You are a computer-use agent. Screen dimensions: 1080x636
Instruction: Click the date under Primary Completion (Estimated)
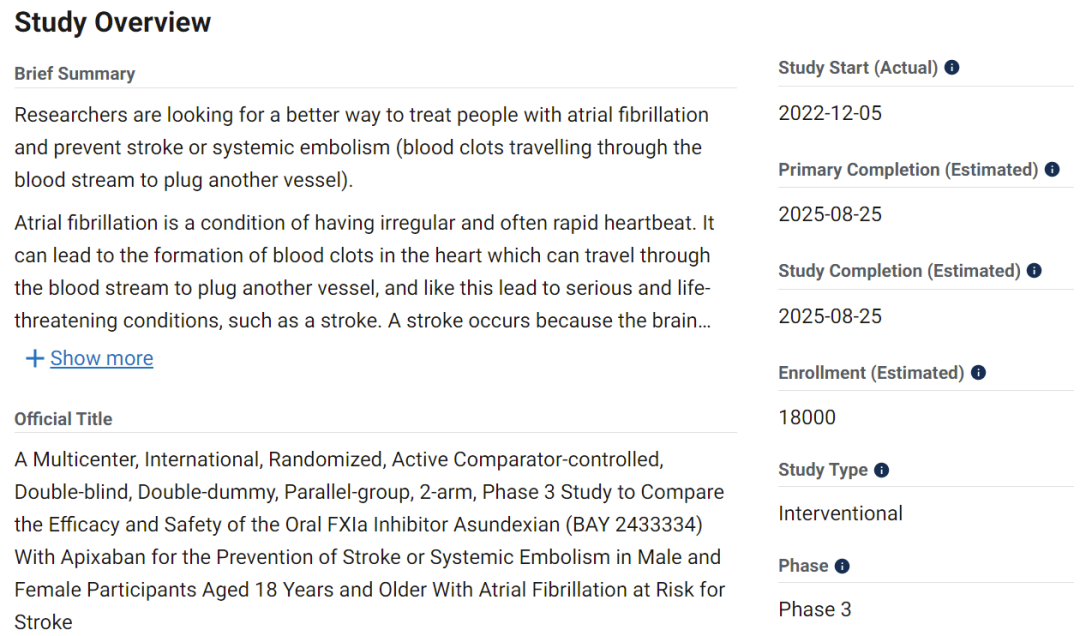830,214
